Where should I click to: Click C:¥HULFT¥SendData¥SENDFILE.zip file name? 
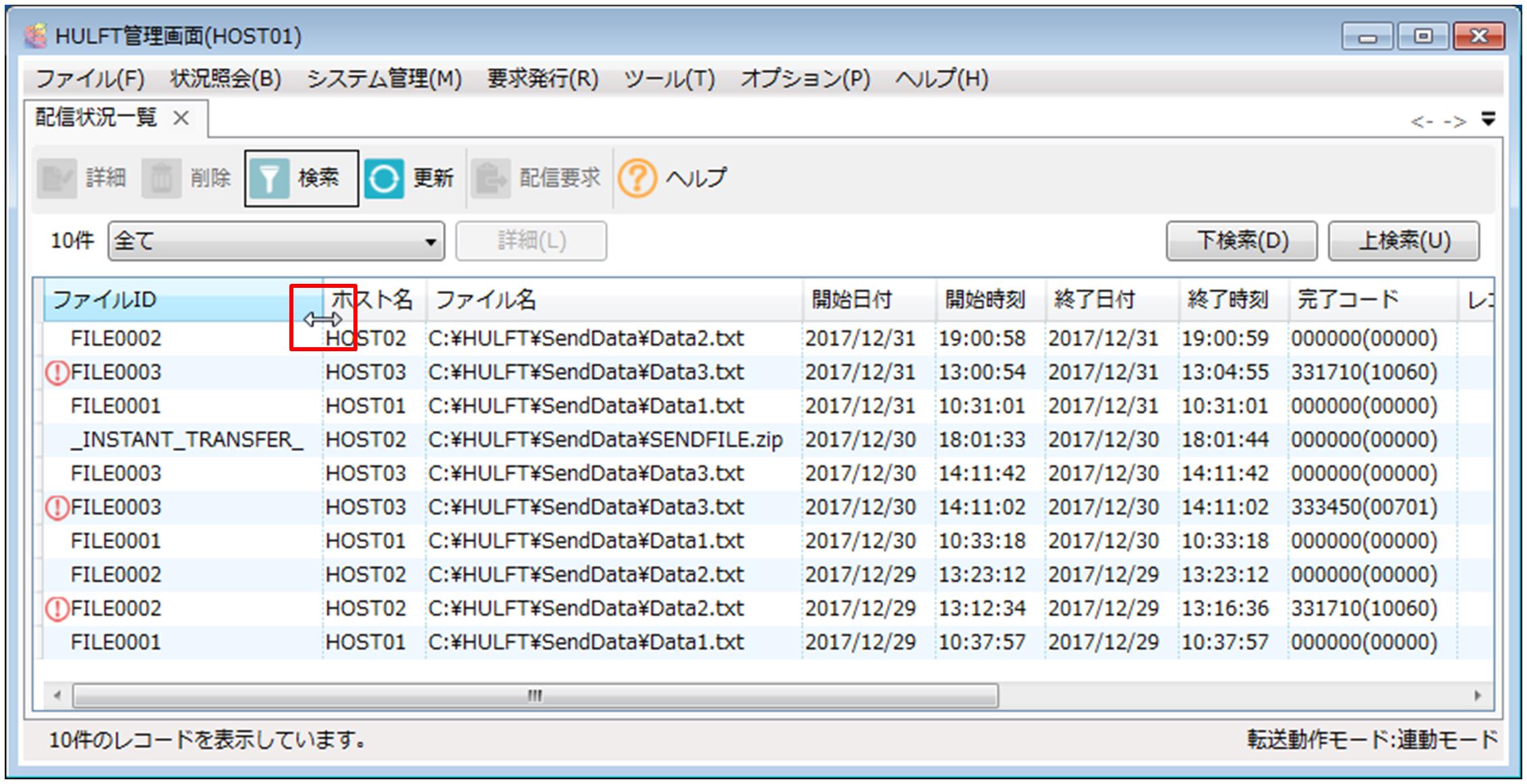pyautogui.click(x=605, y=440)
